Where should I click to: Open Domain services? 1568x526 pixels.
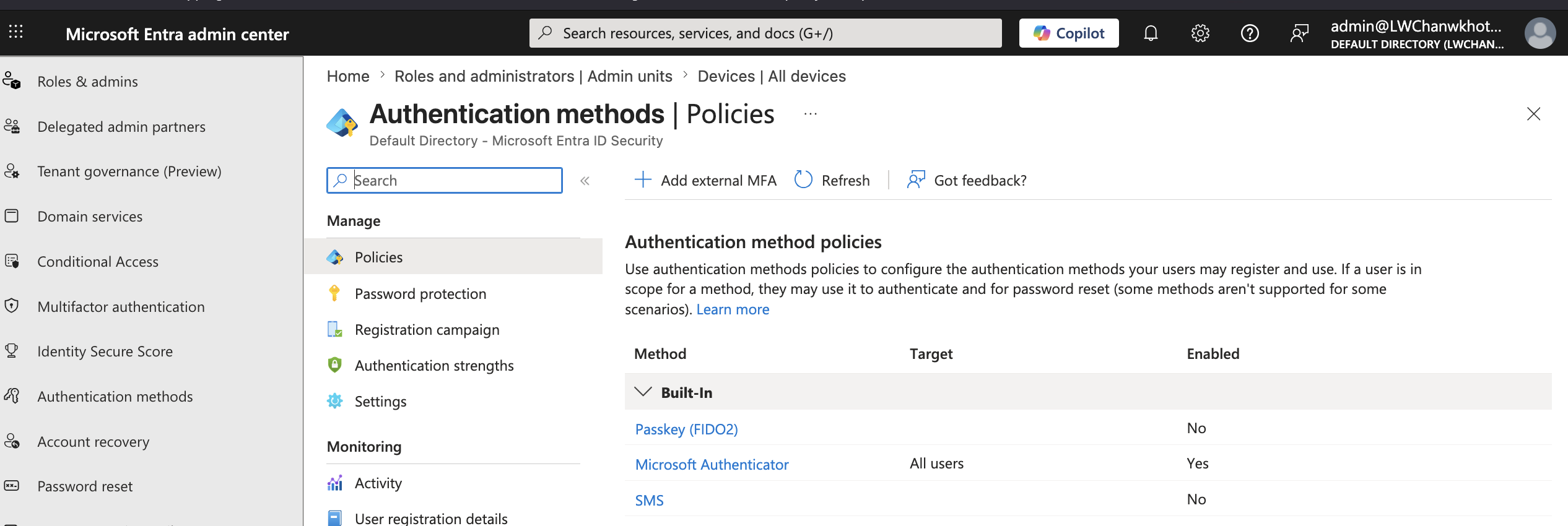coord(90,217)
